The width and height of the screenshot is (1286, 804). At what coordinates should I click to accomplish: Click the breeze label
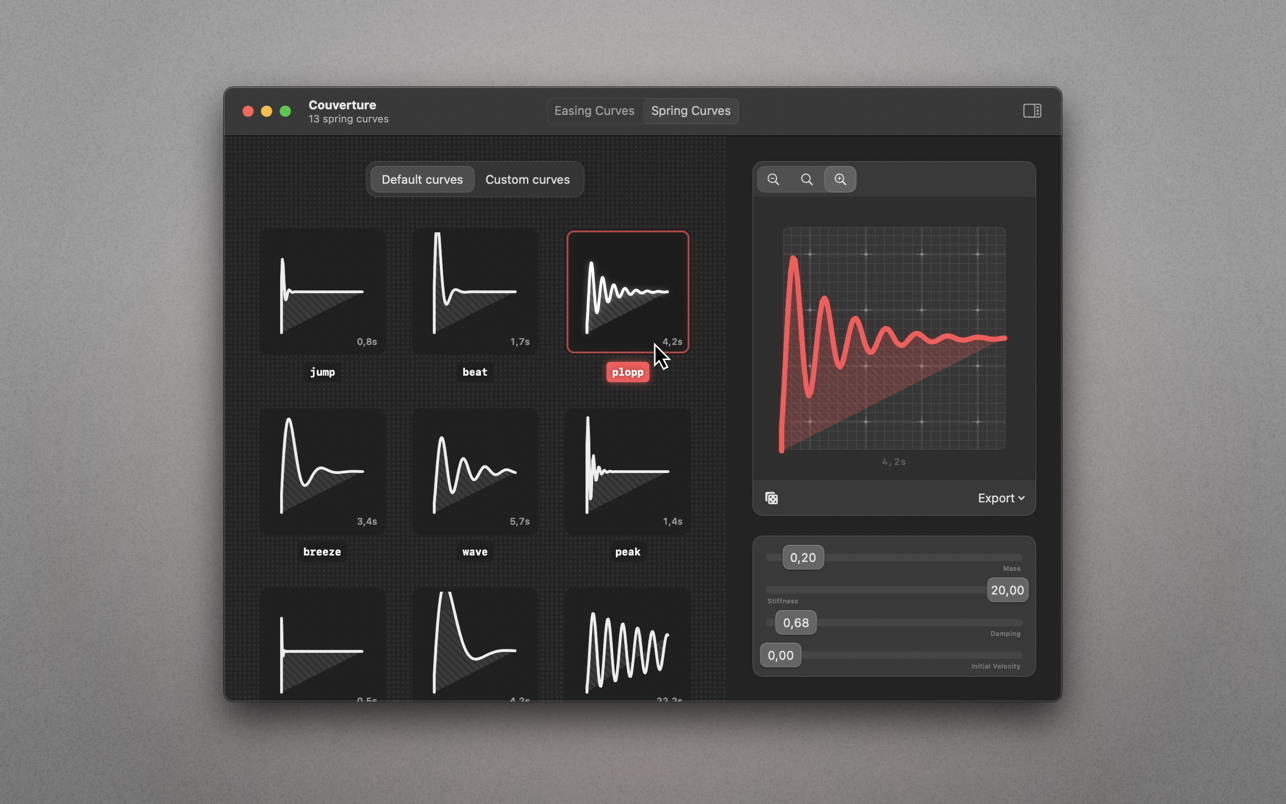[322, 552]
